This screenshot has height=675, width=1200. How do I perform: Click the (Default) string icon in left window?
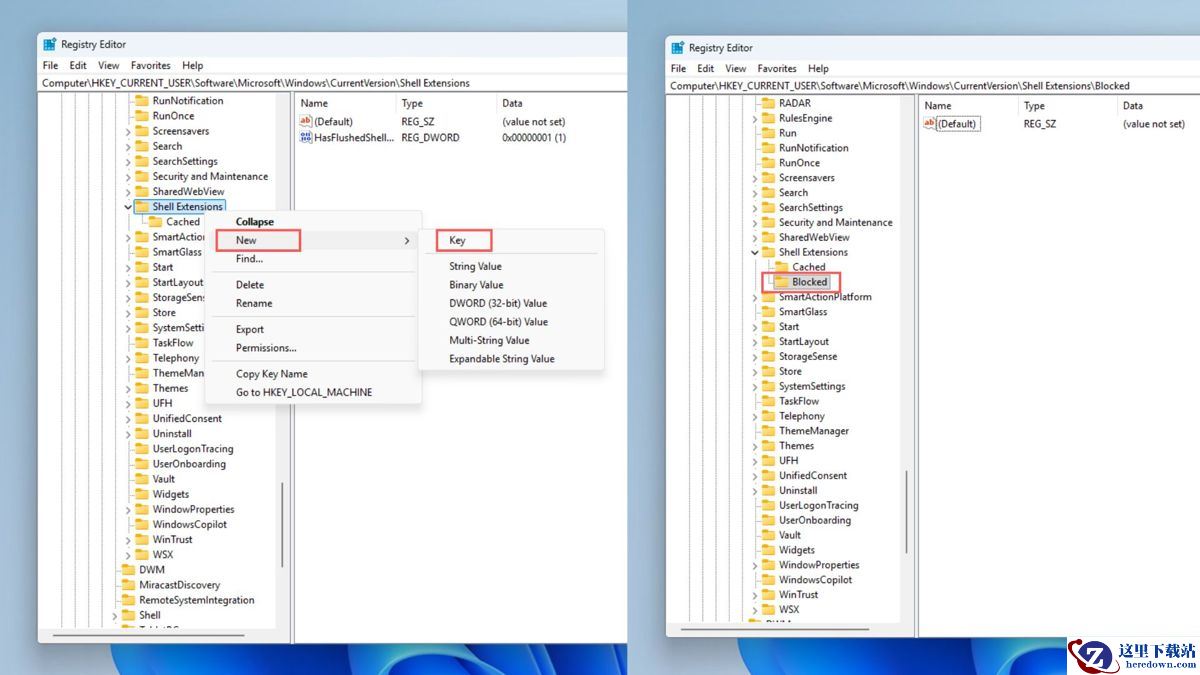click(306, 122)
